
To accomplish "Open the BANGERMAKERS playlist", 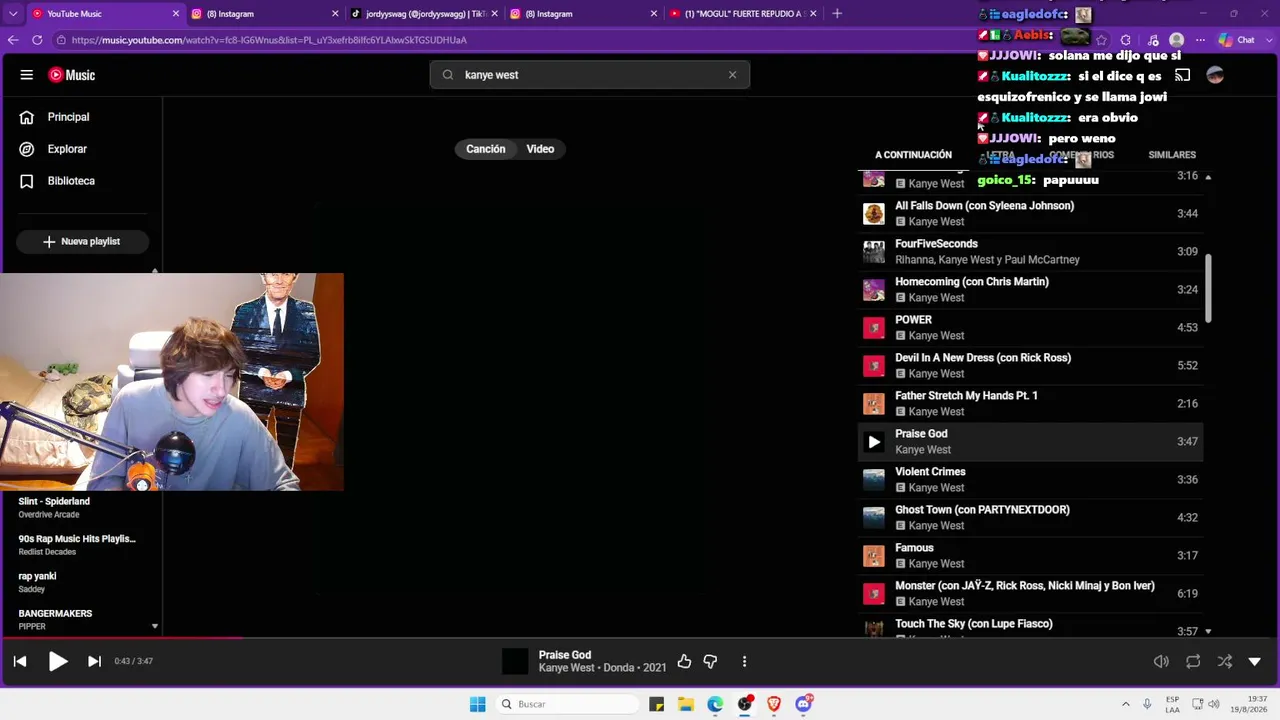I will tap(83, 619).
